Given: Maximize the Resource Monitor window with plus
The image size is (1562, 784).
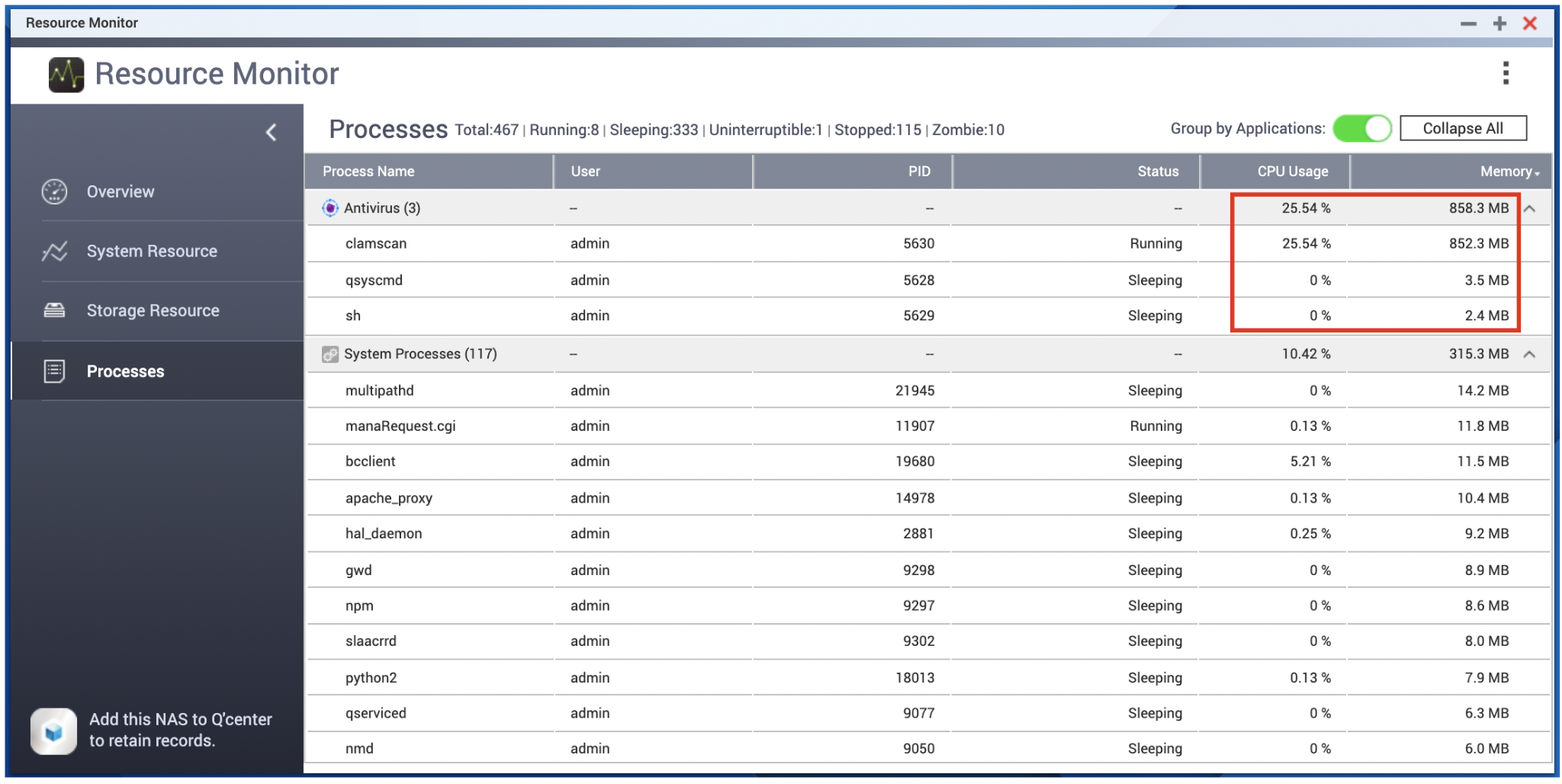Looking at the screenshot, I should 1499,24.
